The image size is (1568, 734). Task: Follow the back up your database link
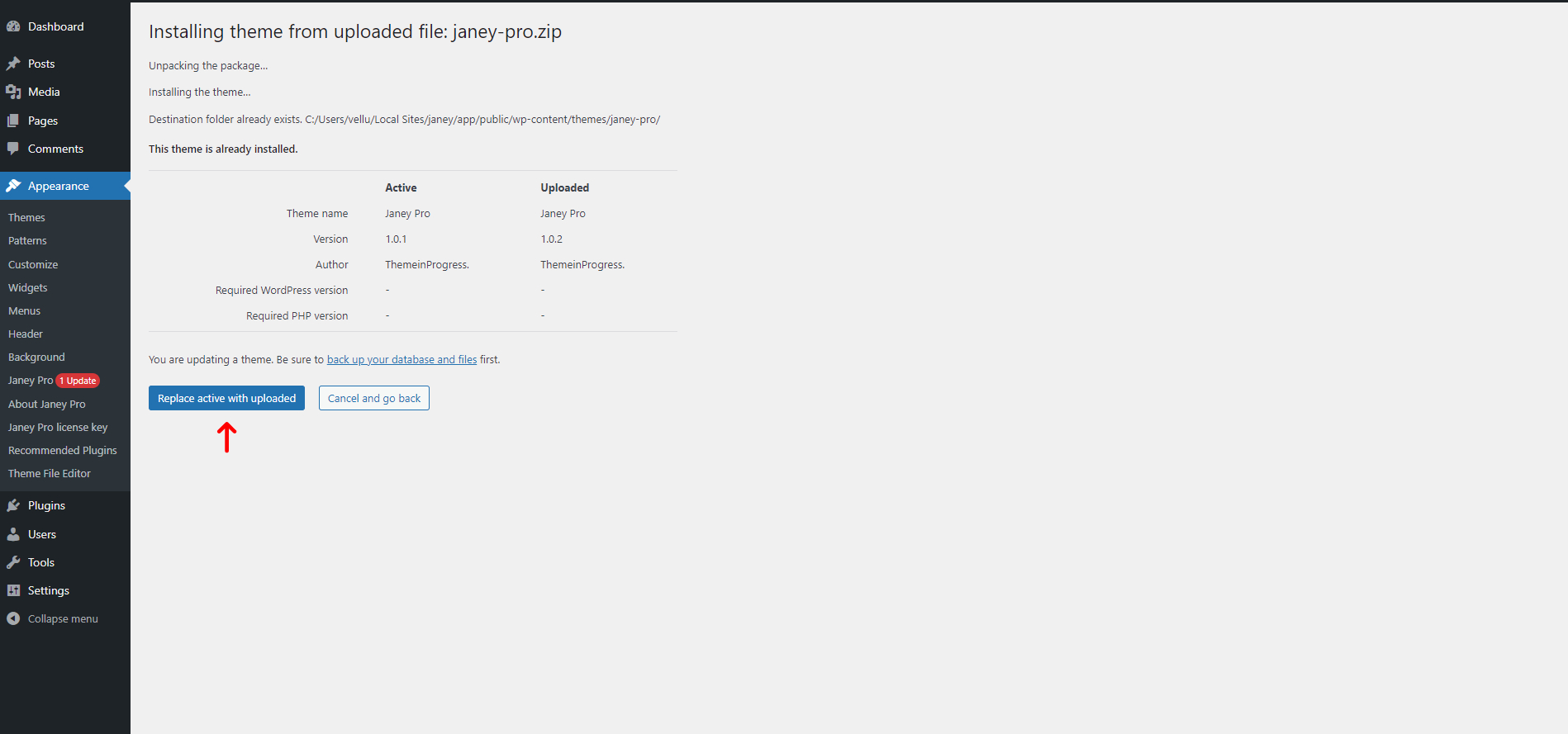402,359
